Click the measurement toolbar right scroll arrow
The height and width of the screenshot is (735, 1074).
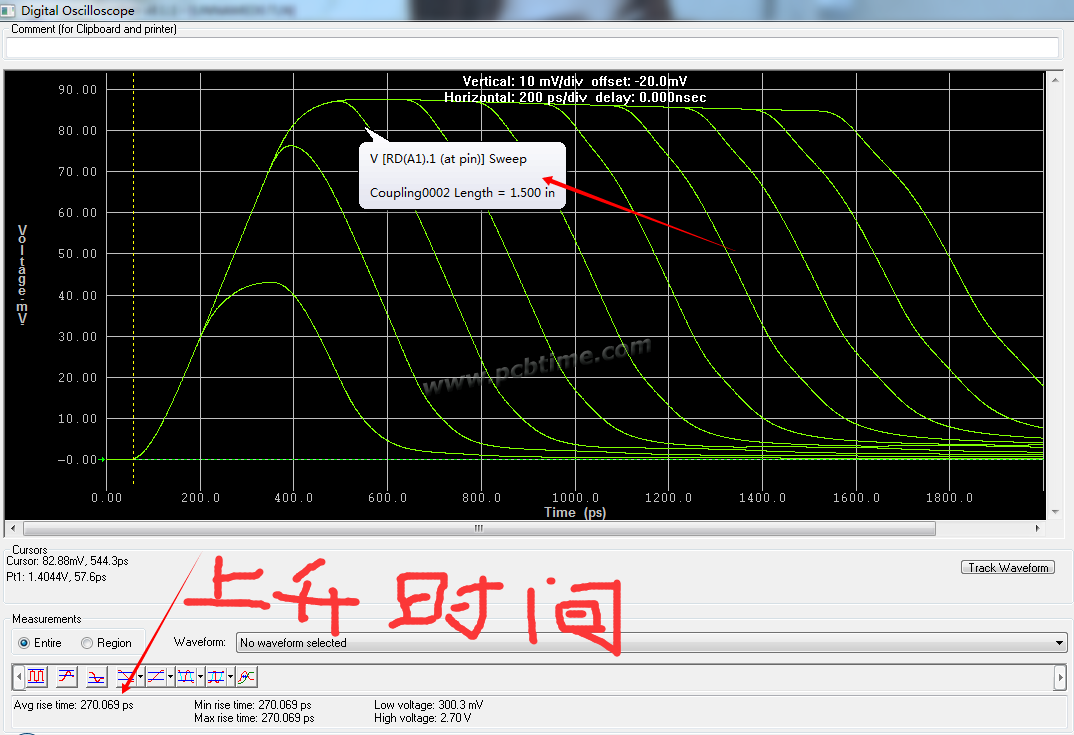point(1060,677)
